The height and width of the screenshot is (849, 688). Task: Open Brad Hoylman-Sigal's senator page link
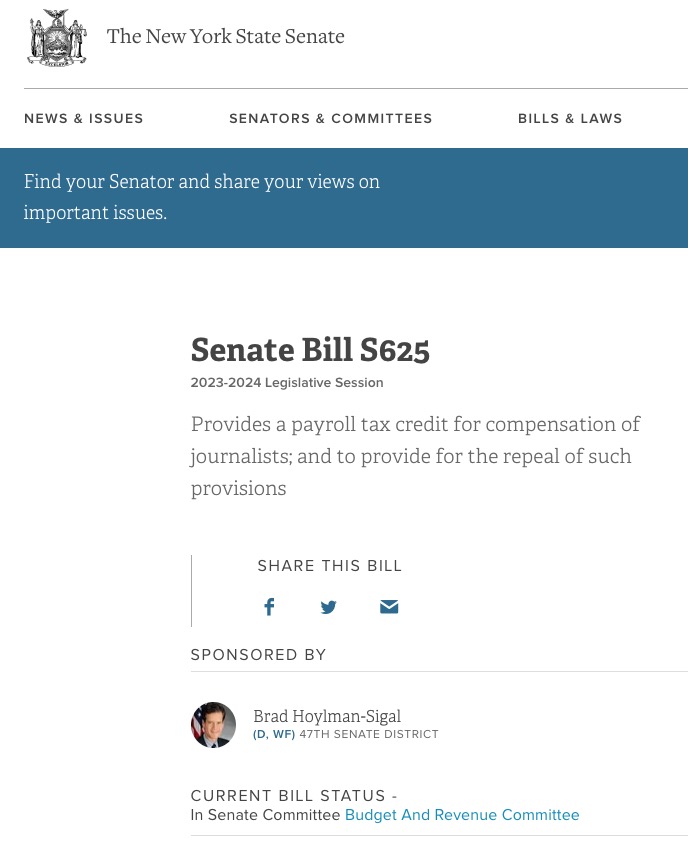click(327, 716)
